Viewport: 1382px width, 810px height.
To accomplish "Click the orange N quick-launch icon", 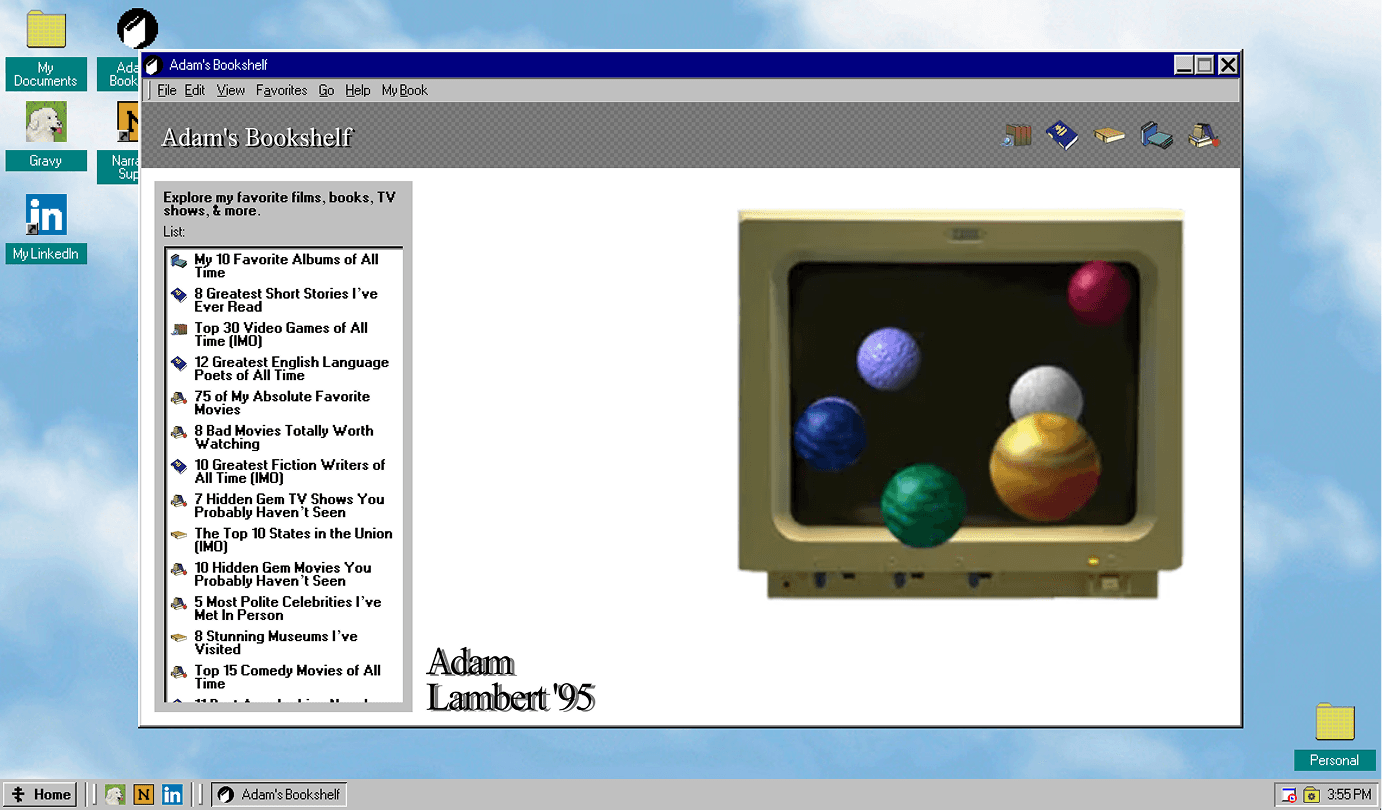I will point(144,795).
